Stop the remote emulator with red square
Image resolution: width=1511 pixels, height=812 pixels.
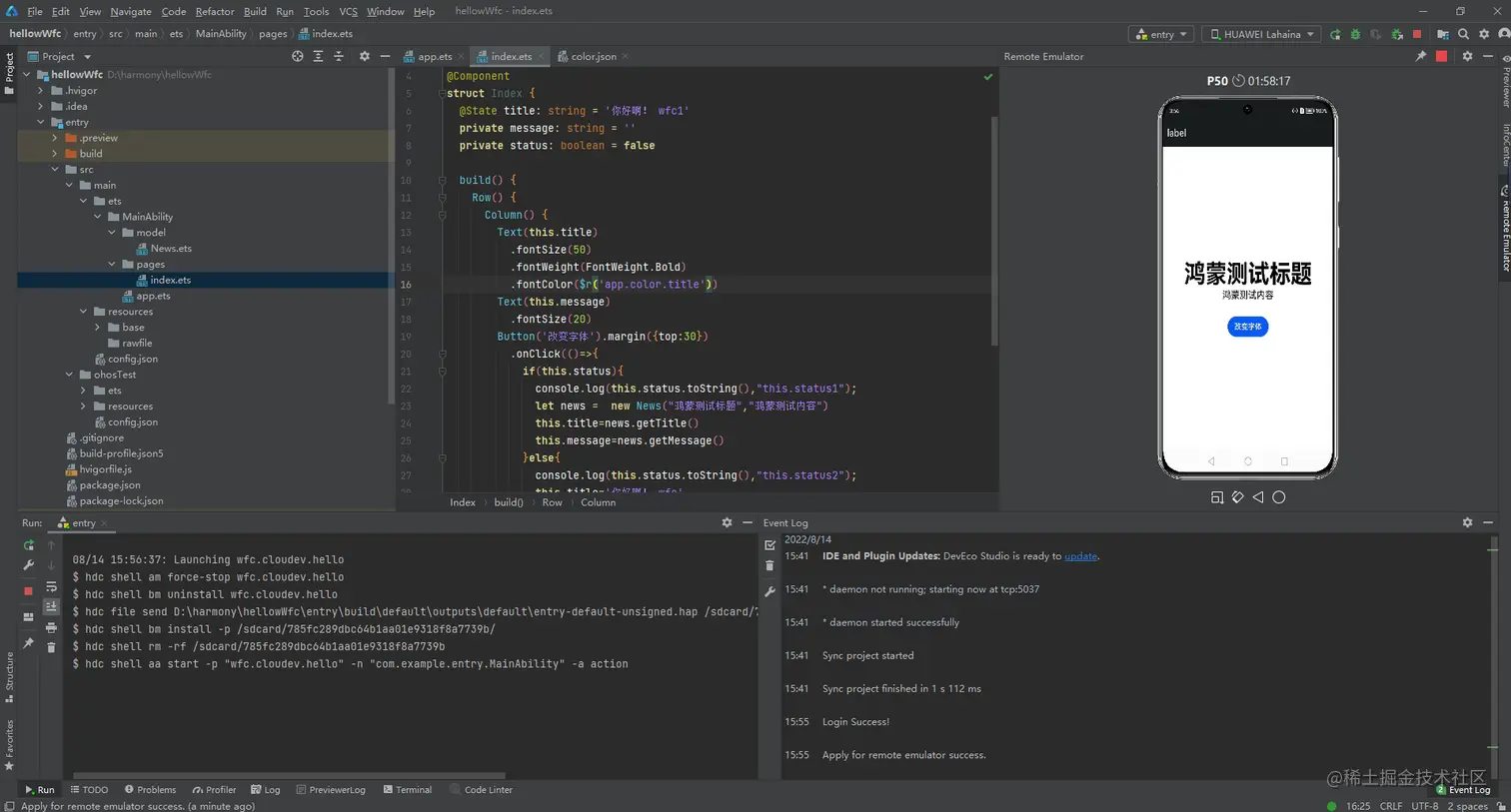(x=1441, y=57)
